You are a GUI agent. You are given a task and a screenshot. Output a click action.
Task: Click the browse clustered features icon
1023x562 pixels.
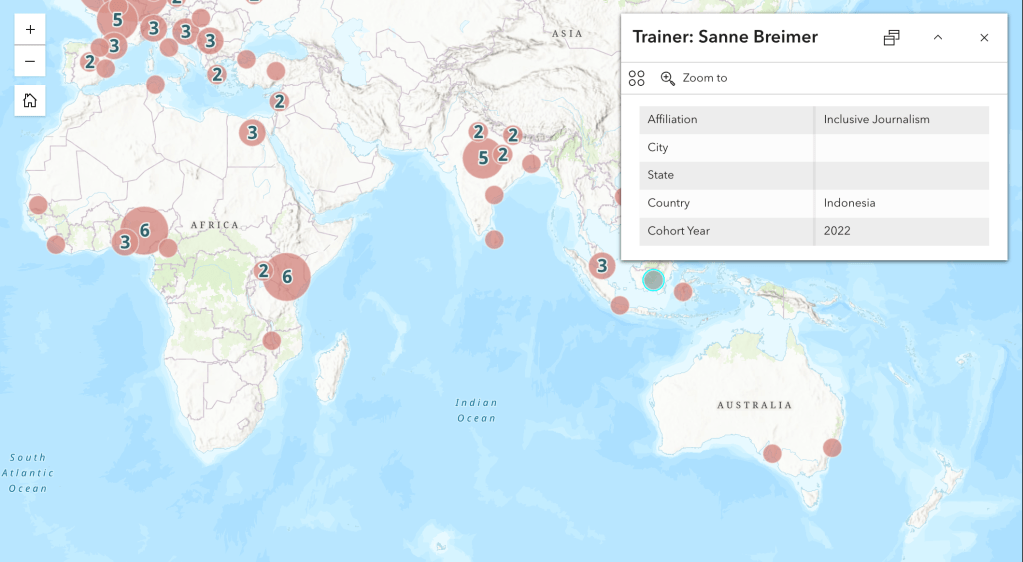pos(637,78)
